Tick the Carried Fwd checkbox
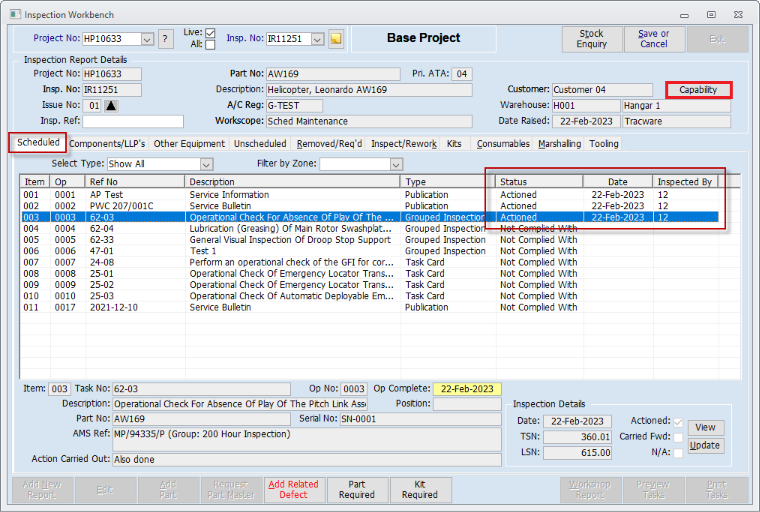This screenshot has width=760, height=512. pyautogui.click(x=679, y=437)
